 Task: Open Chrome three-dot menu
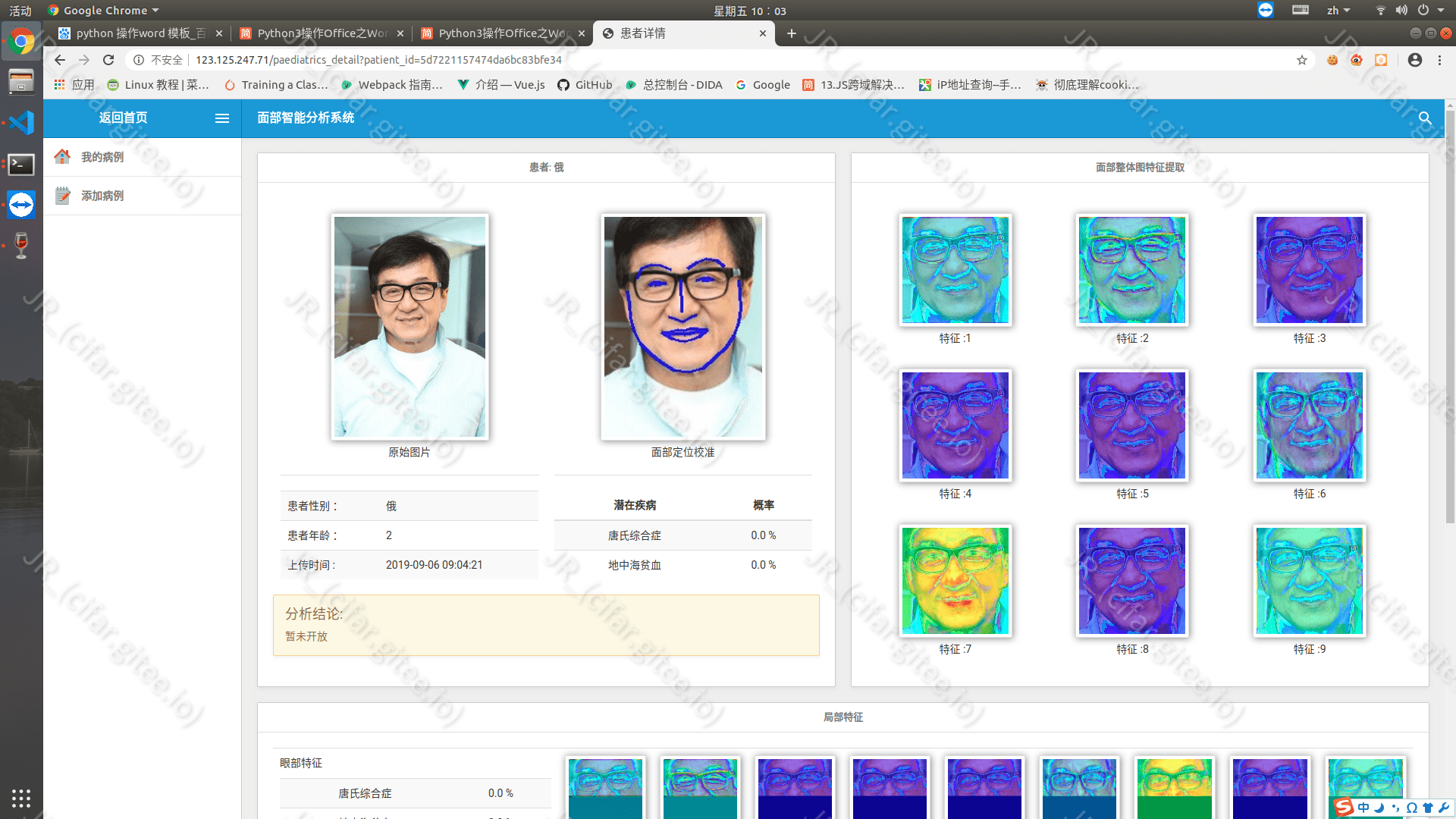click(x=1439, y=60)
